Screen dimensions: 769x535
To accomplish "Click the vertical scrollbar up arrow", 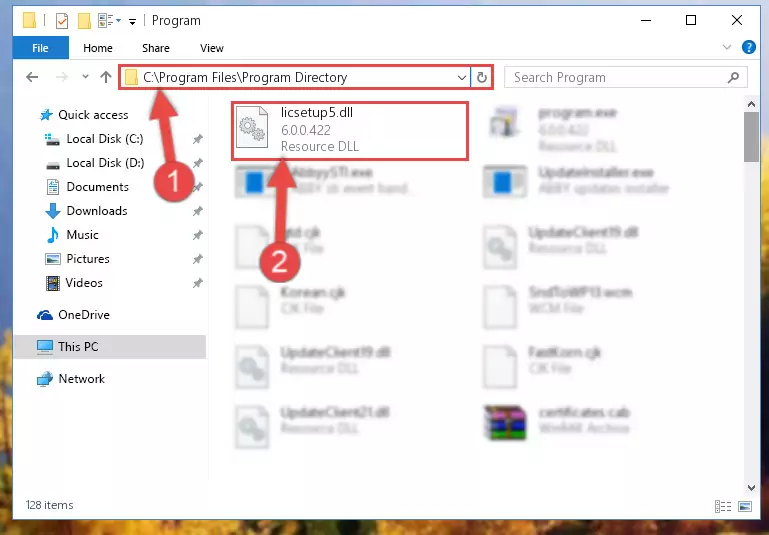I will point(751,104).
